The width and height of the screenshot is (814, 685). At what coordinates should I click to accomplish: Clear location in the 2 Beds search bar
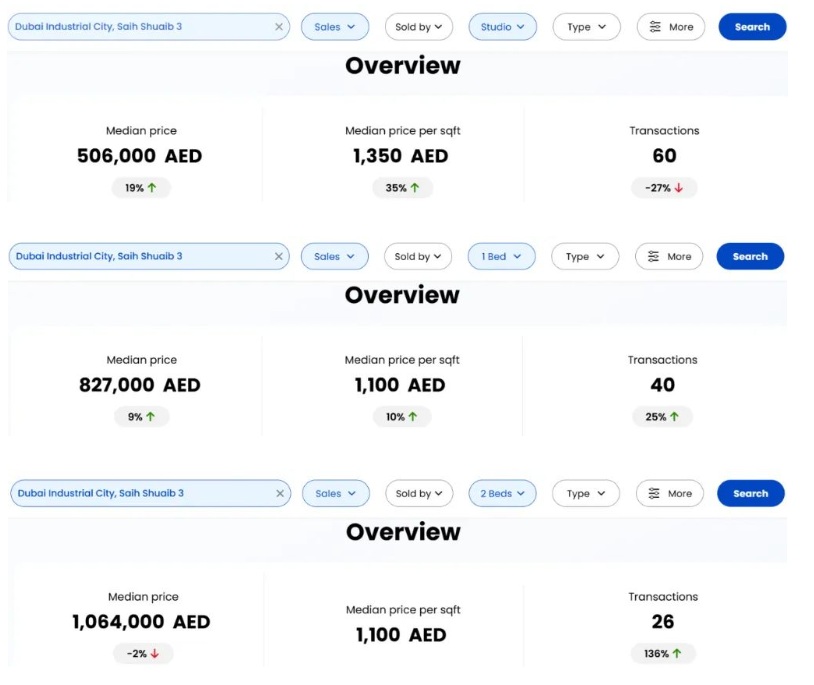pyautogui.click(x=280, y=494)
